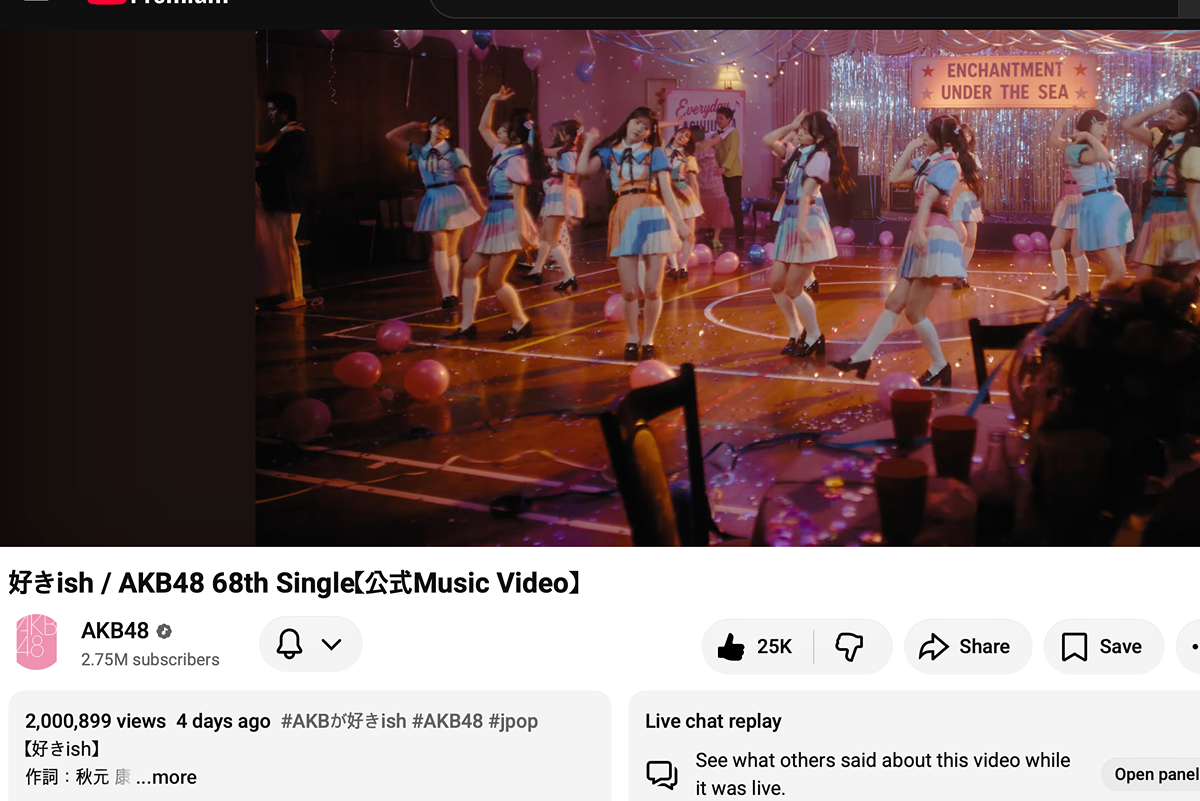Open the #AKBが好きish hashtag link
1200x801 pixels.
[344, 721]
